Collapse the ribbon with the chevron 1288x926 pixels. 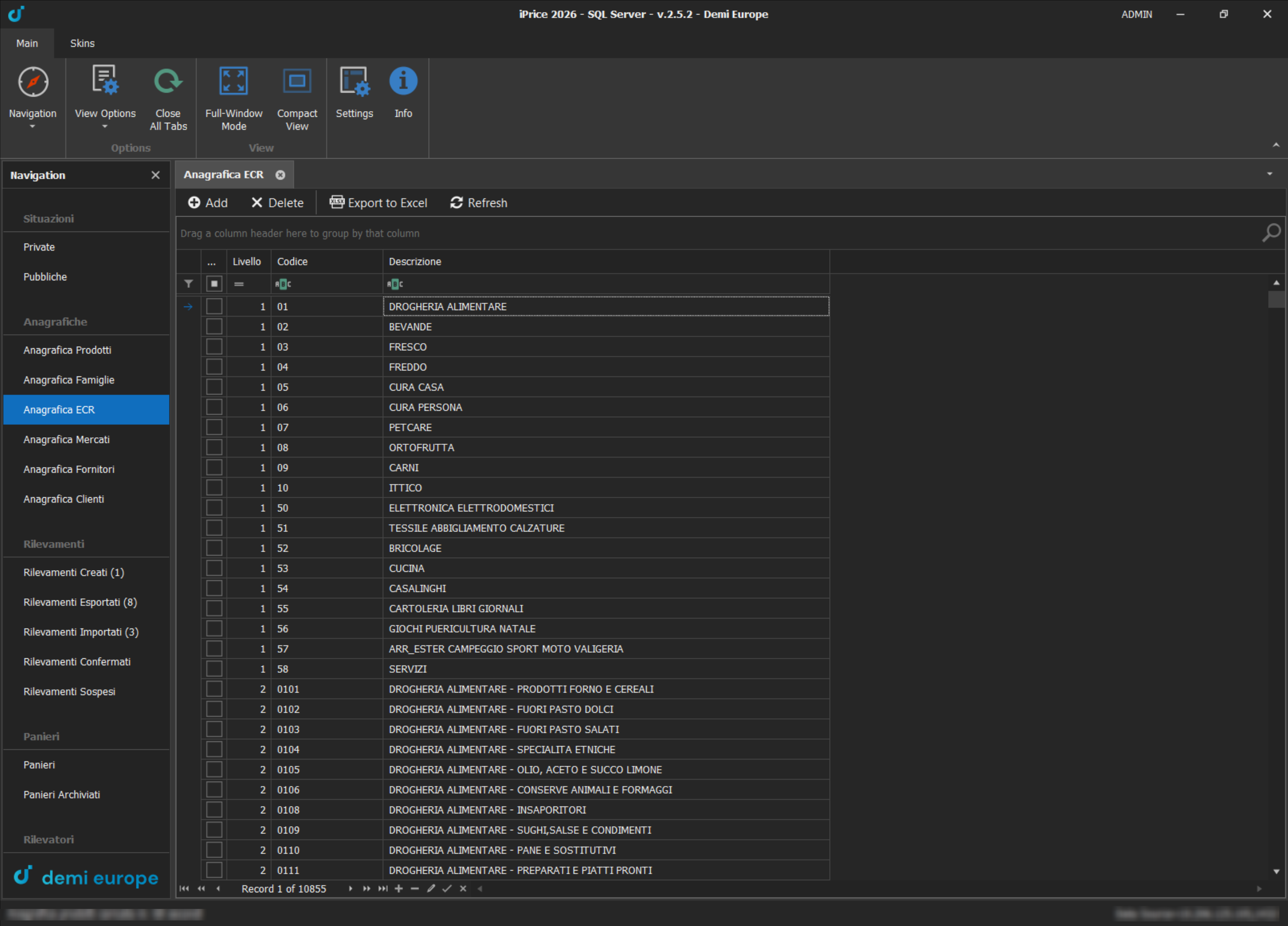(1276, 145)
